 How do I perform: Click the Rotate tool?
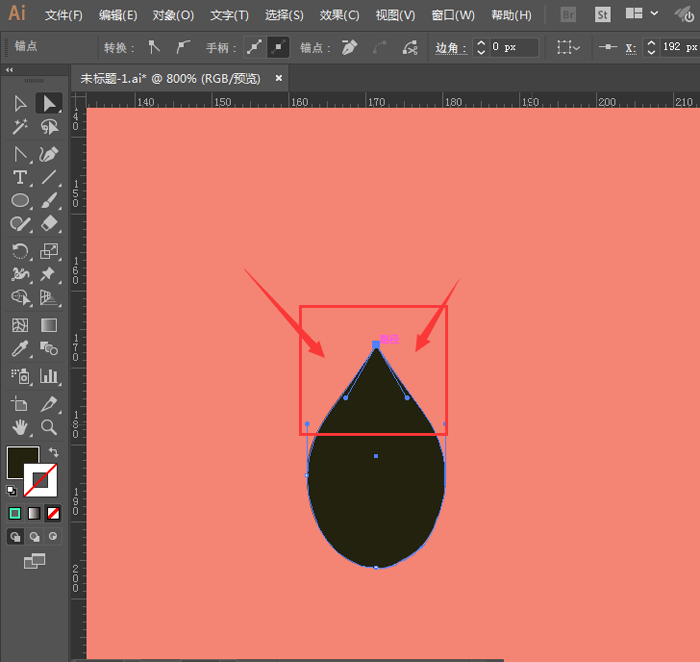(x=19, y=251)
